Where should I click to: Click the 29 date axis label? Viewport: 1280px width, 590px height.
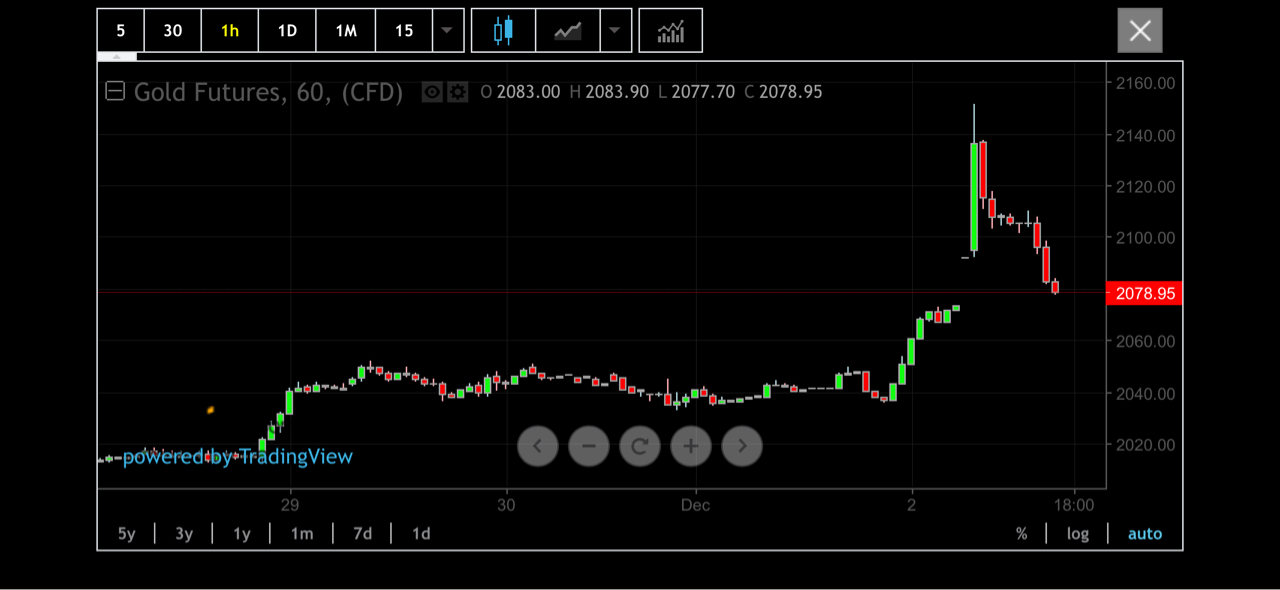pyautogui.click(x=290, y=505)
